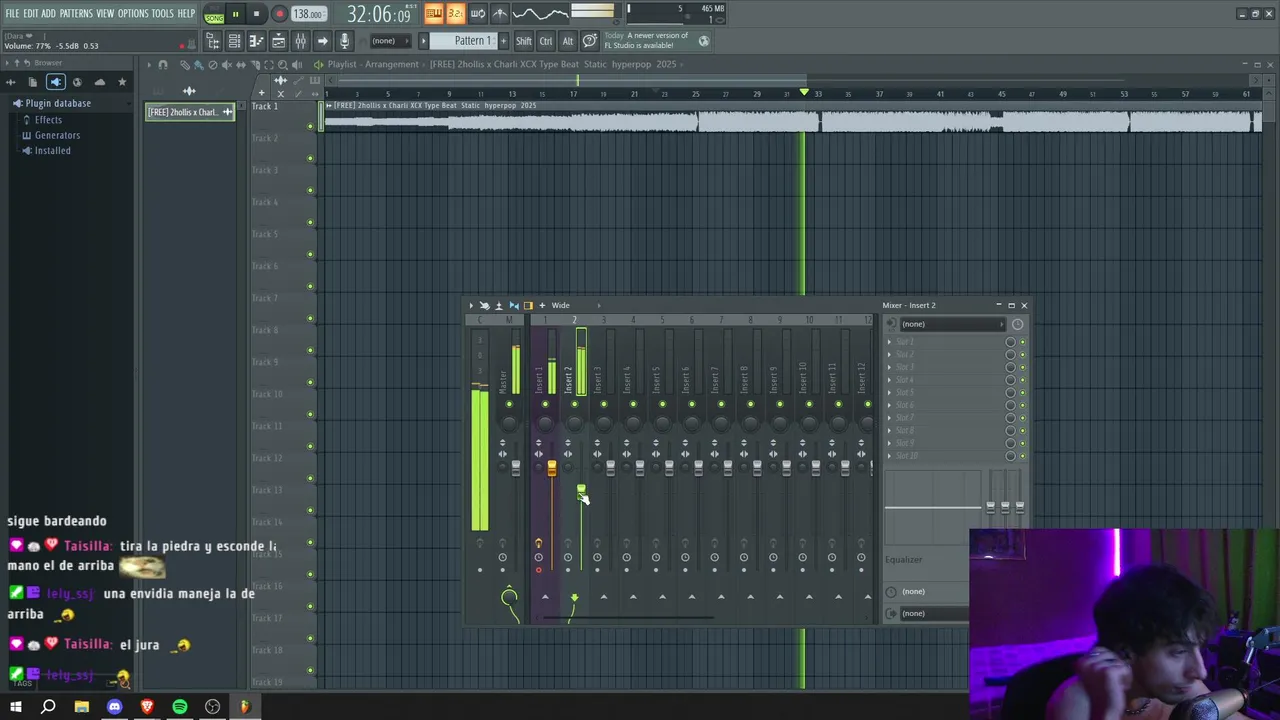The height and width of the screenshot is (720, 1280).
Task: Select the Slice tool in Playlist toolbar
Action: coord(254,65)
